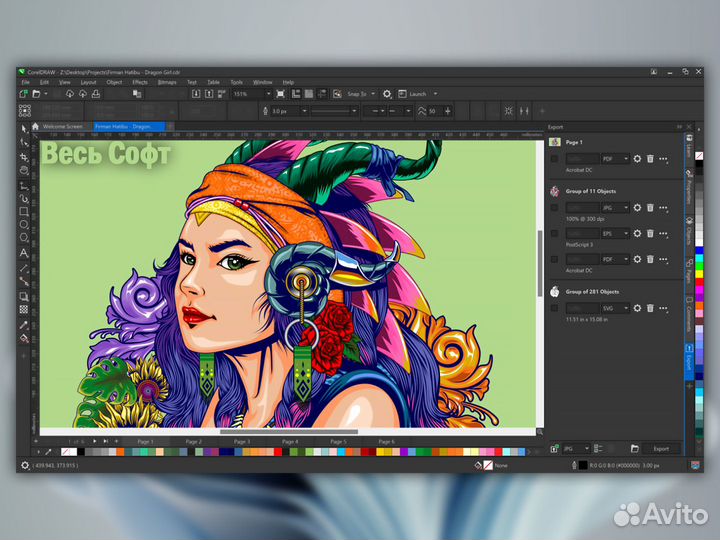The image size is (720, 540).
Task: Select the Text tool
Action: 24,253
